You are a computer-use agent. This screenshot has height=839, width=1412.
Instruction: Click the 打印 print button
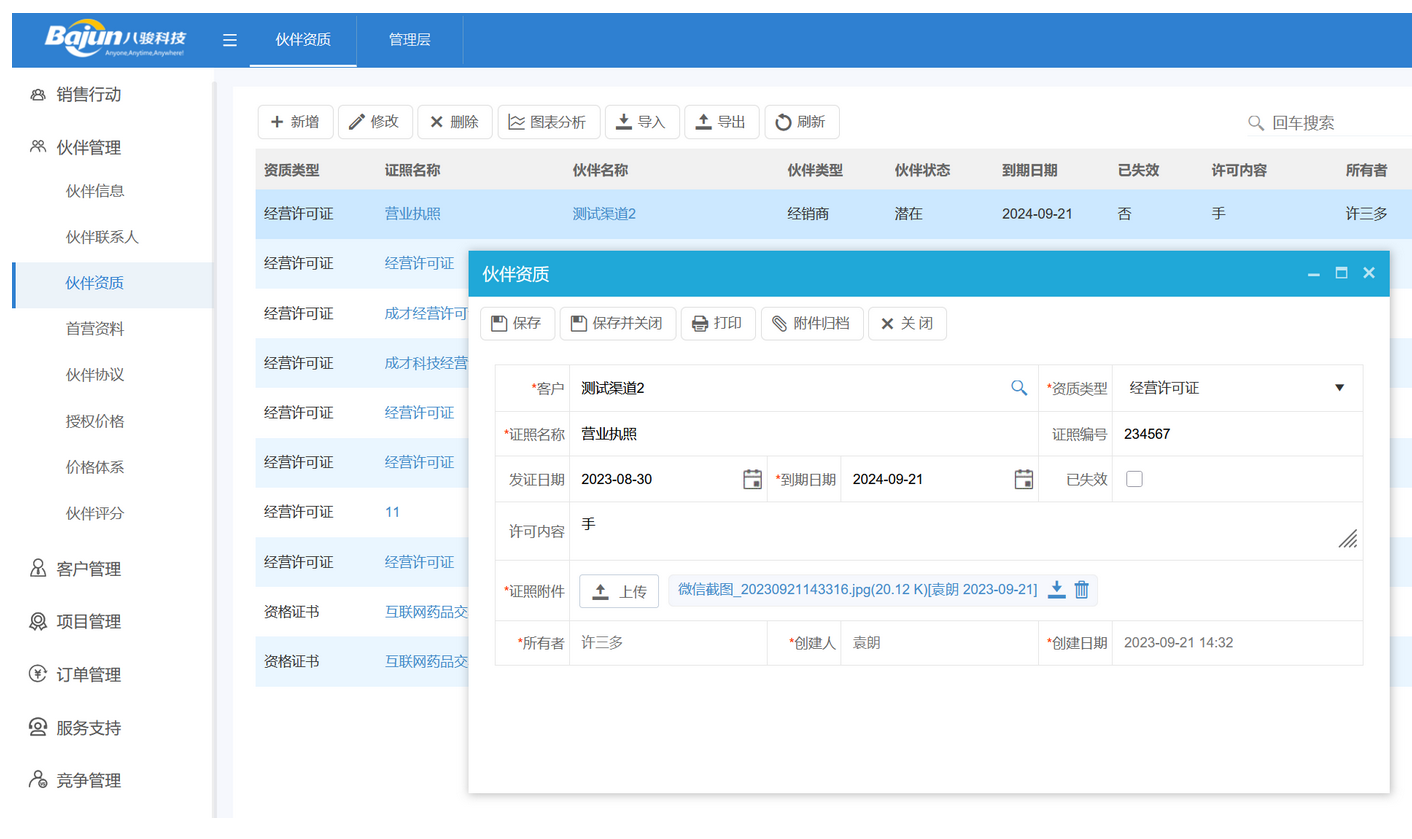point(717,324)
